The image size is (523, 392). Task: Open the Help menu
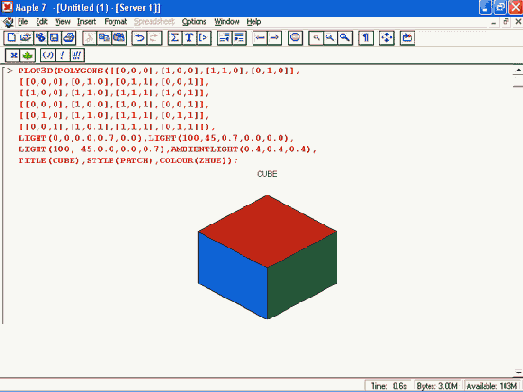[x=253, y=22]
